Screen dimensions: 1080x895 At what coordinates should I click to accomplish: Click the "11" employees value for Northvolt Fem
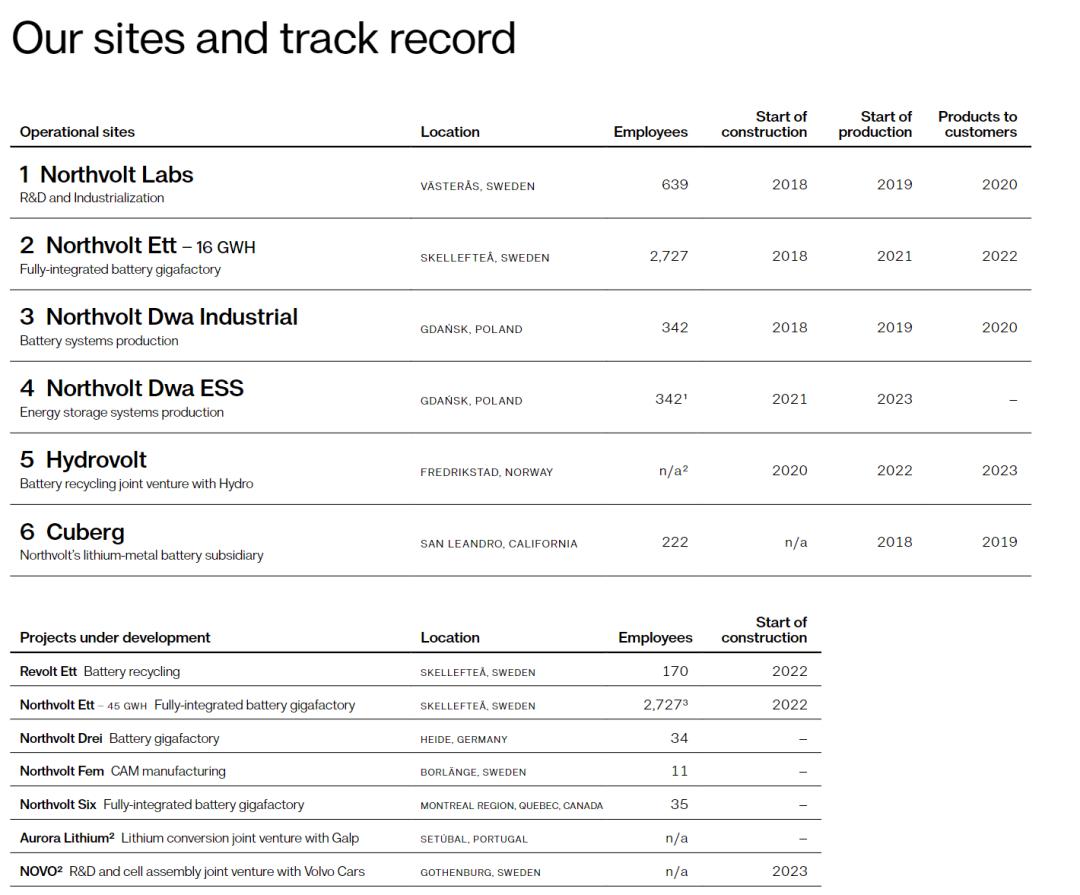680,771
